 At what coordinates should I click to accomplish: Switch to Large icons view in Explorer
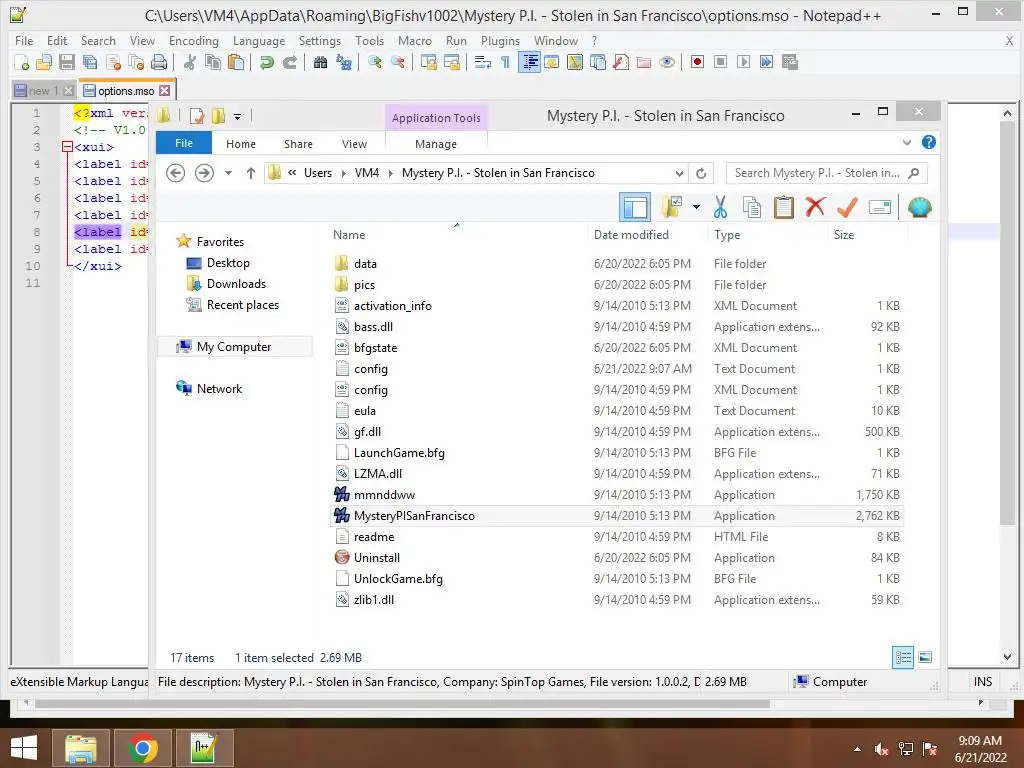(x=925, y=658)
